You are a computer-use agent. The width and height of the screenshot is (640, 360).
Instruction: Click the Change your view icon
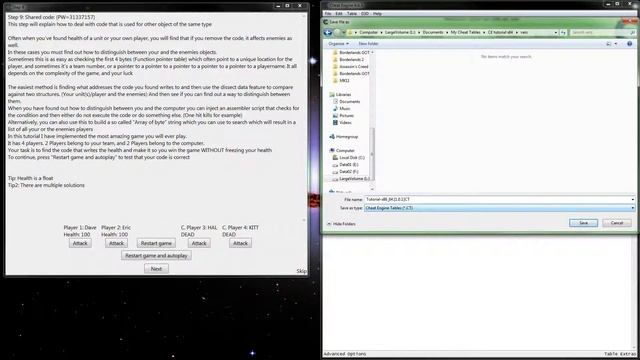click(609, 44)
